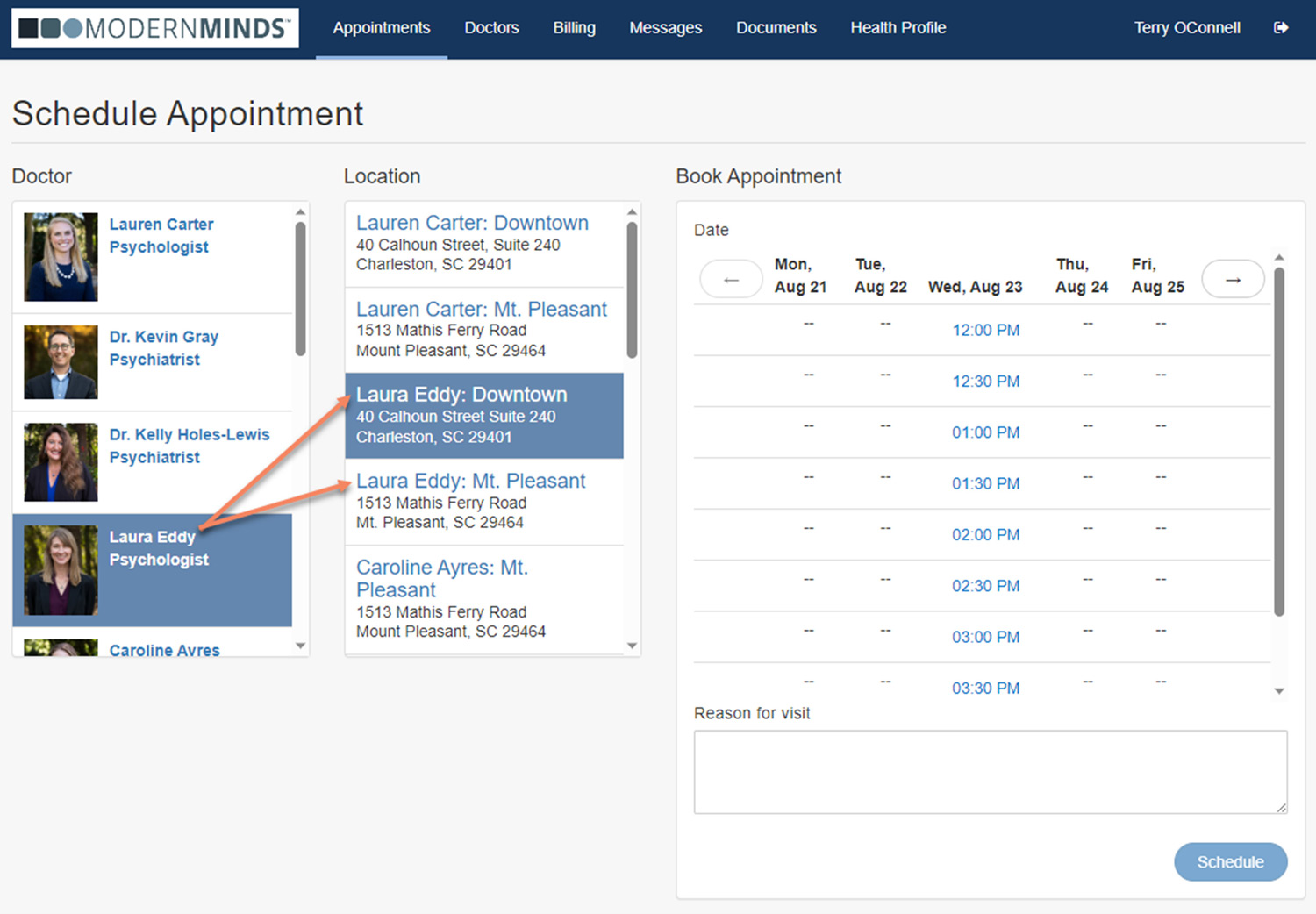The height and width of the screenshot is (914, 1316).
Task: Click the Modern Minds logo
Action: 154,27
